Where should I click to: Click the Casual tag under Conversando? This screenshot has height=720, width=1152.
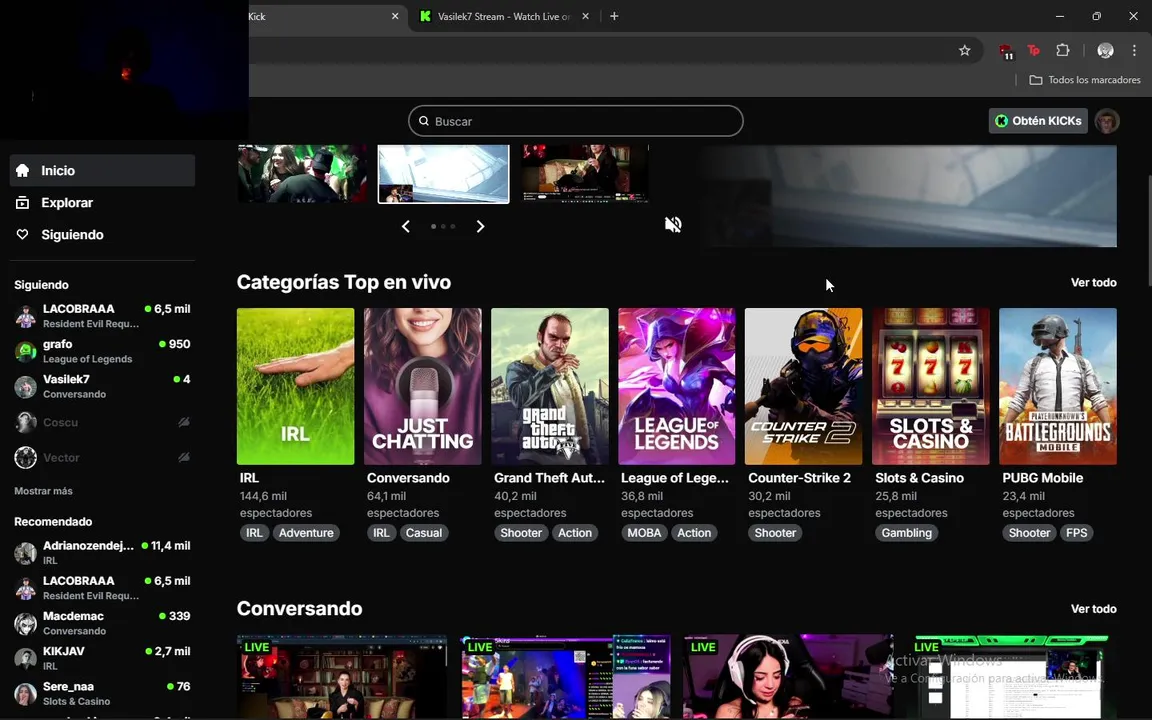(x=424, y=533)
